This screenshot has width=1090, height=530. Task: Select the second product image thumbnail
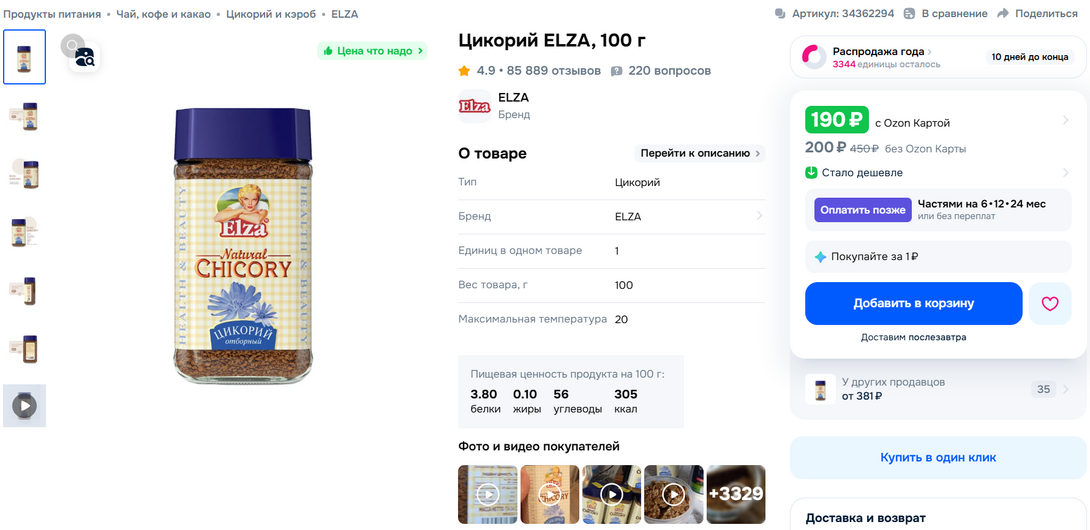coord(24,117)
